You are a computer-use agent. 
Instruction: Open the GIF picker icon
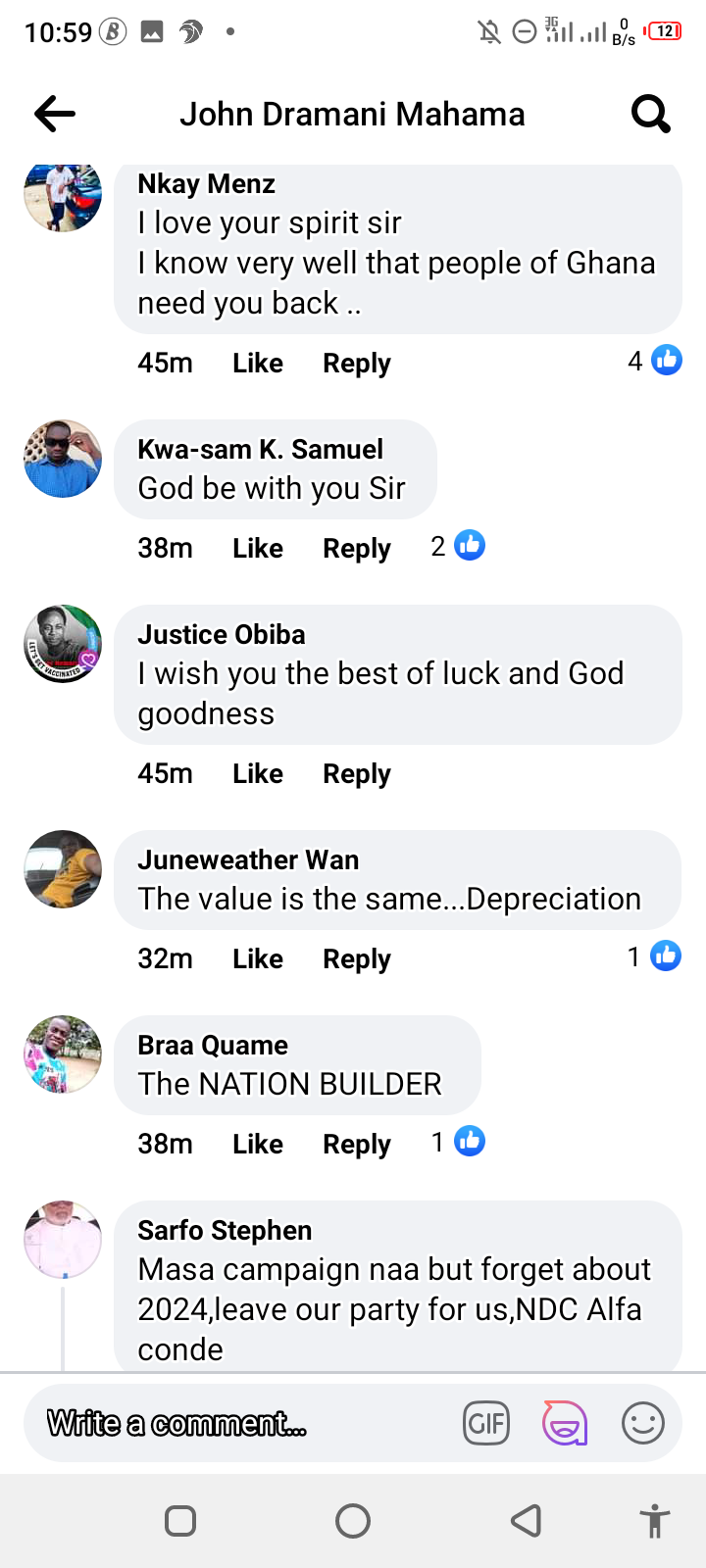coord(486,1423)
